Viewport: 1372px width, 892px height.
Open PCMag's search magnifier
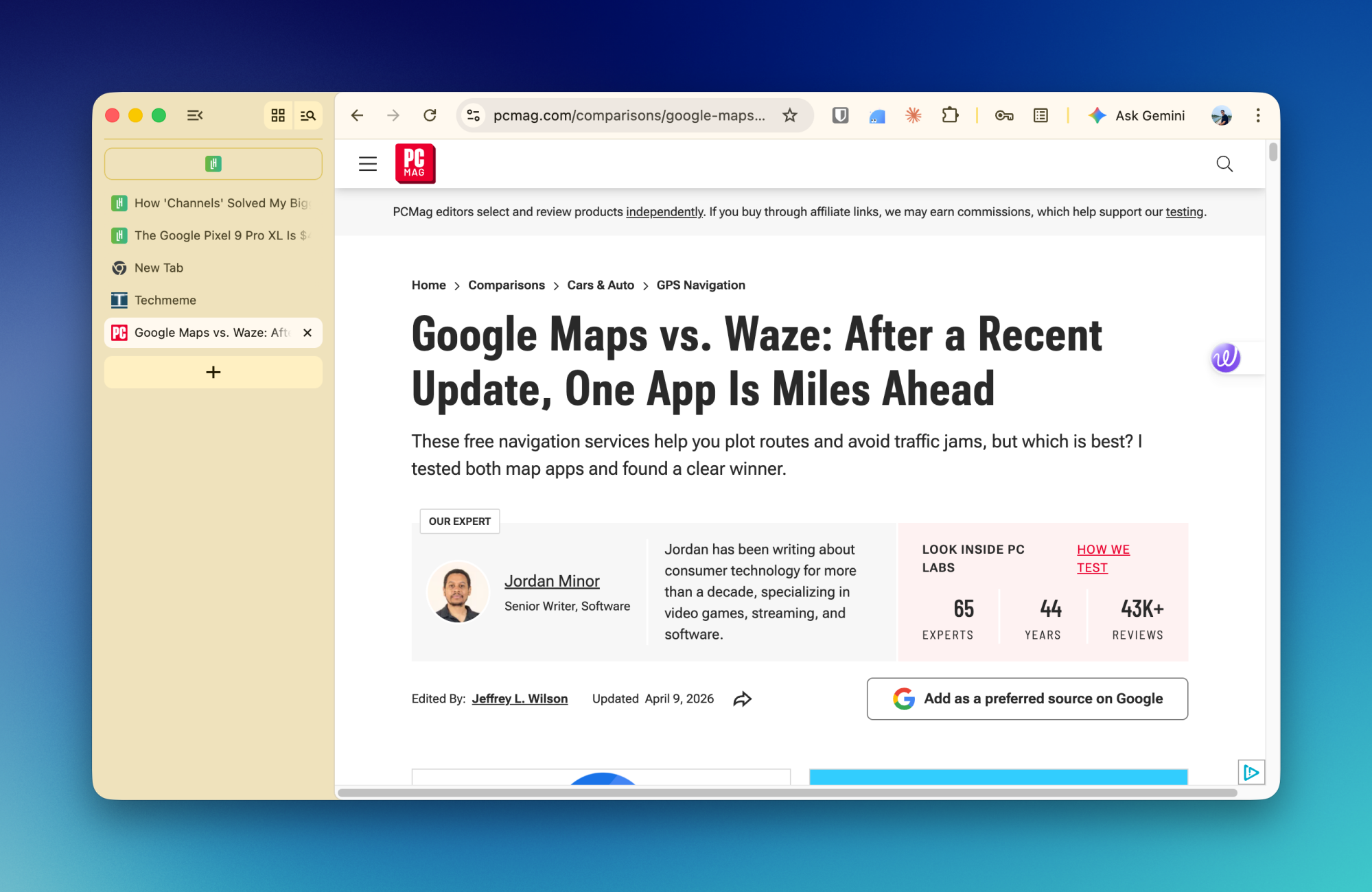tap(1224, 164)
